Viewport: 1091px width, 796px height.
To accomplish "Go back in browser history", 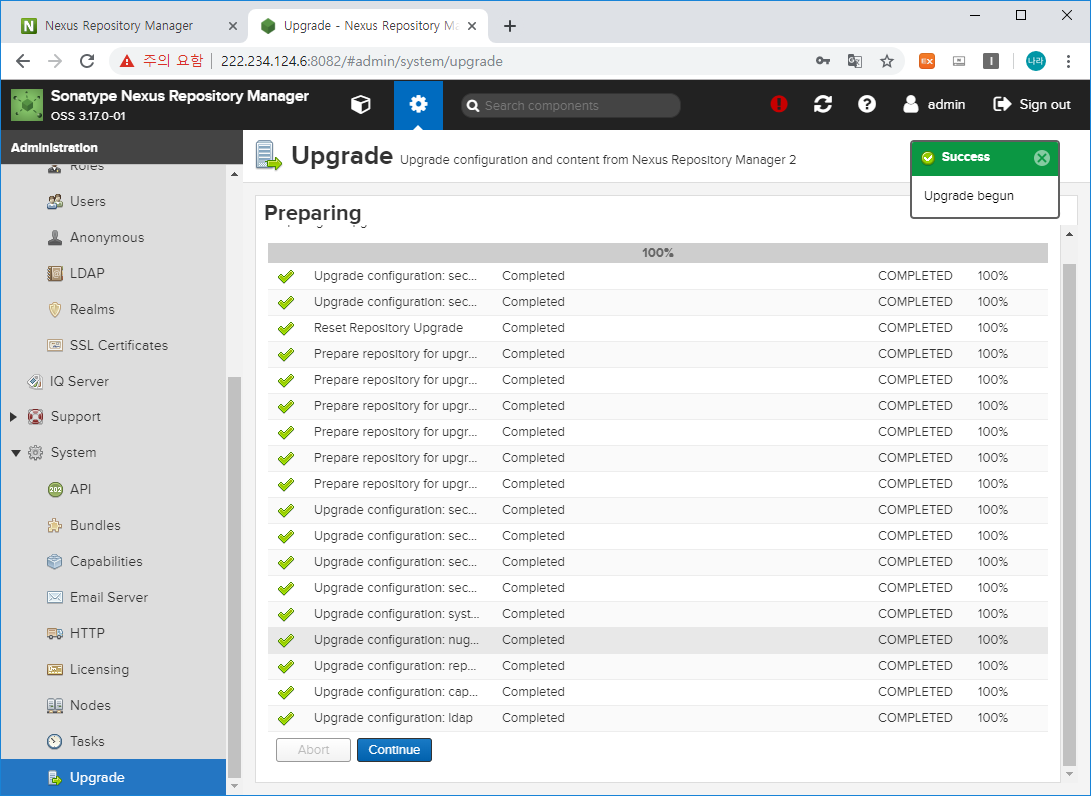I will click(x=23, y=61).
